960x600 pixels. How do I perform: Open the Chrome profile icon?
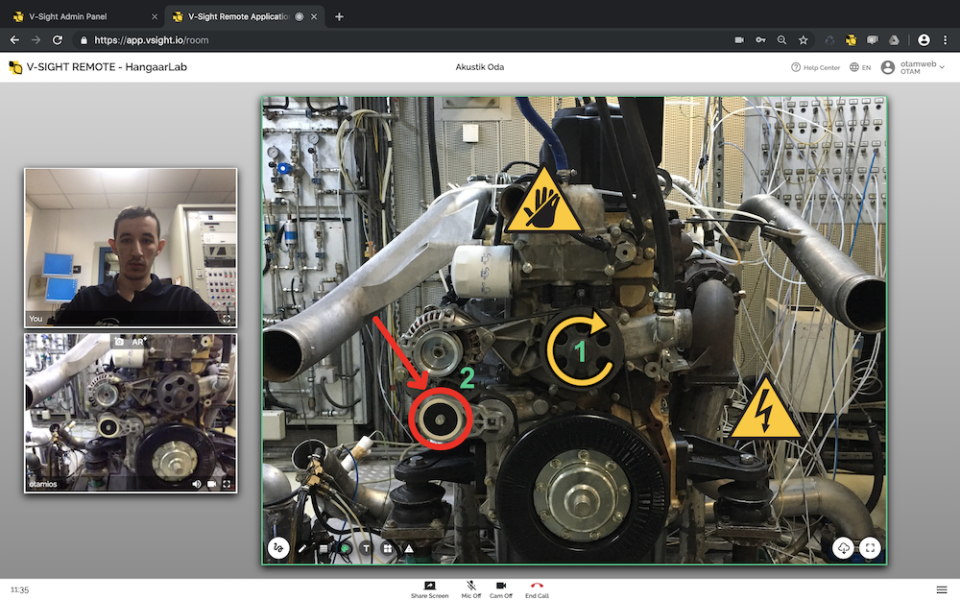coord(924,40)
